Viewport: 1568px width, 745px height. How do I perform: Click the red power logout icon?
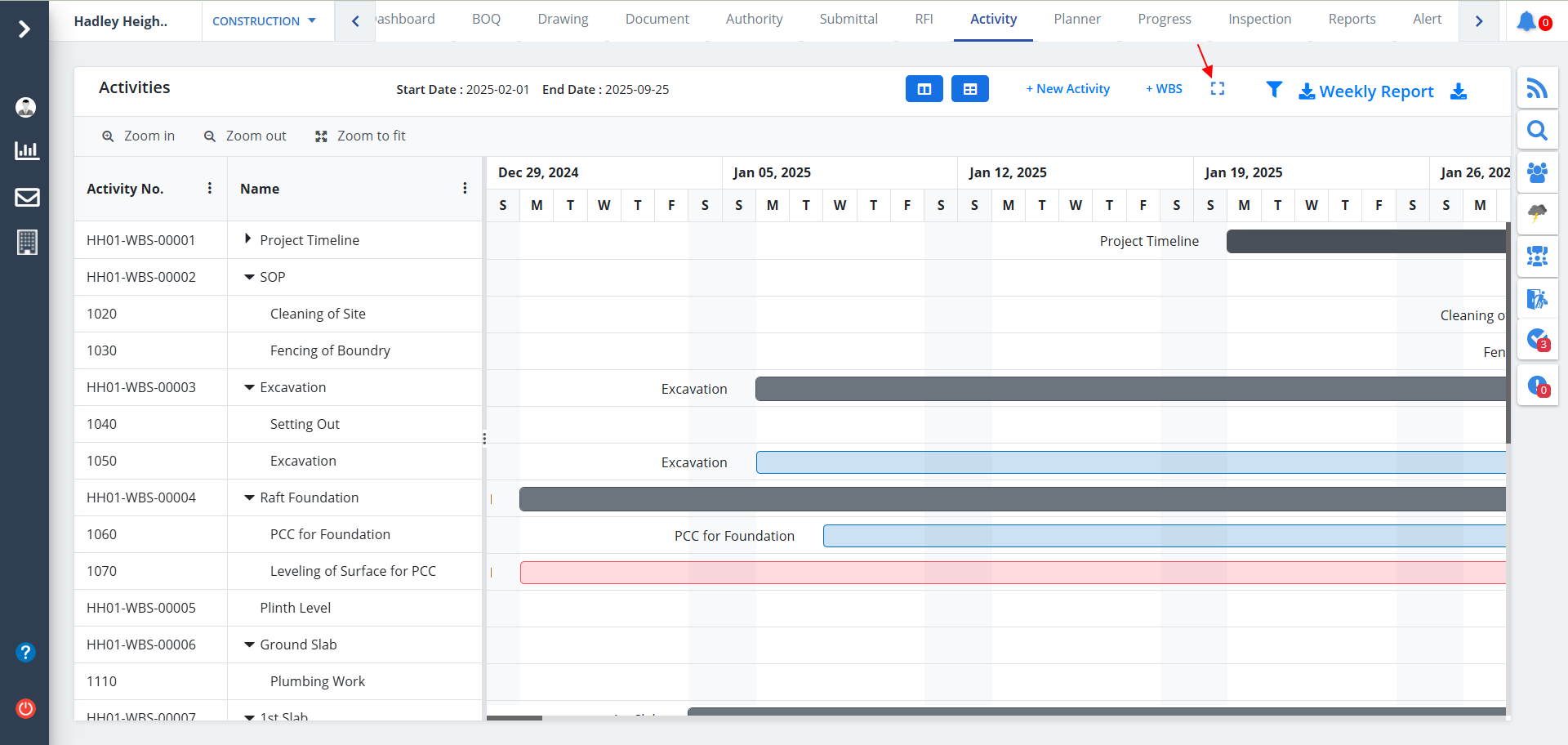click(25, 708)
